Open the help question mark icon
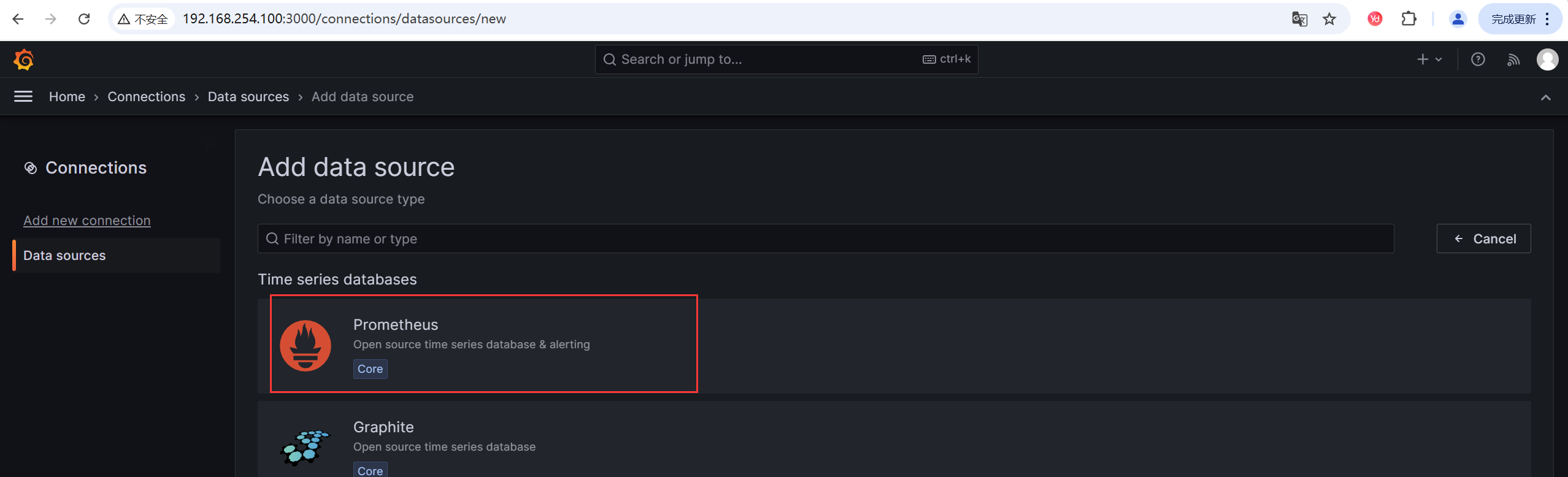 1478,59
